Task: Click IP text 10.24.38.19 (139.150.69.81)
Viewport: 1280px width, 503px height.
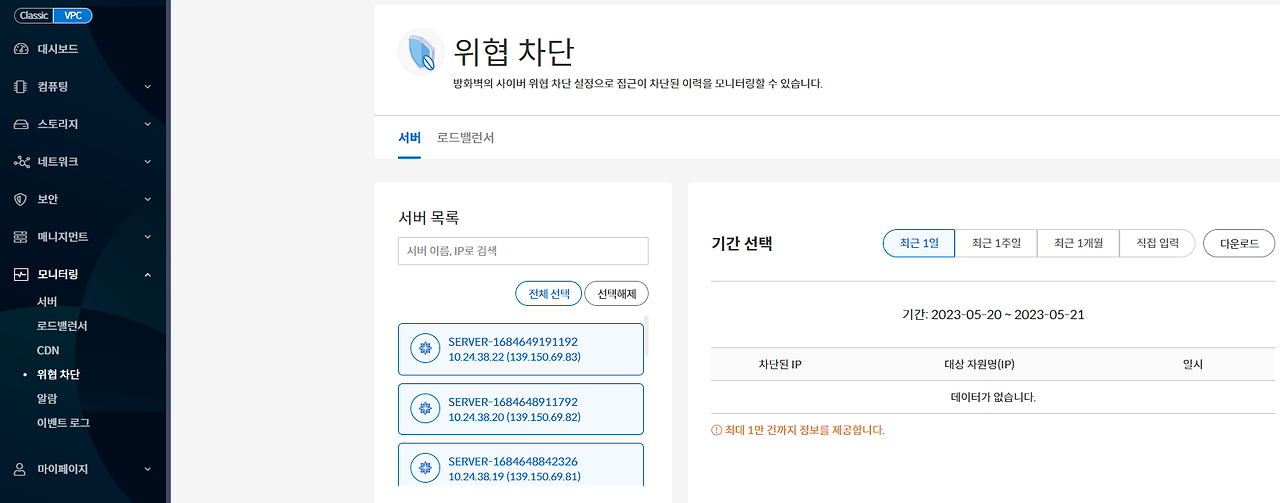Action: pyautogui.click(x=514, y=477)
